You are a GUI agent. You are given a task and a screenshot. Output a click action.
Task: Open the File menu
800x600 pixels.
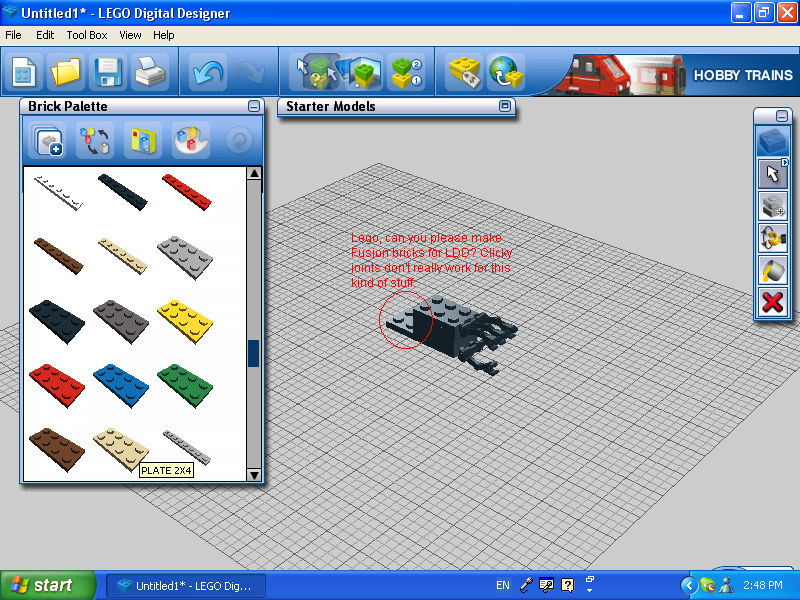point(13,35)
